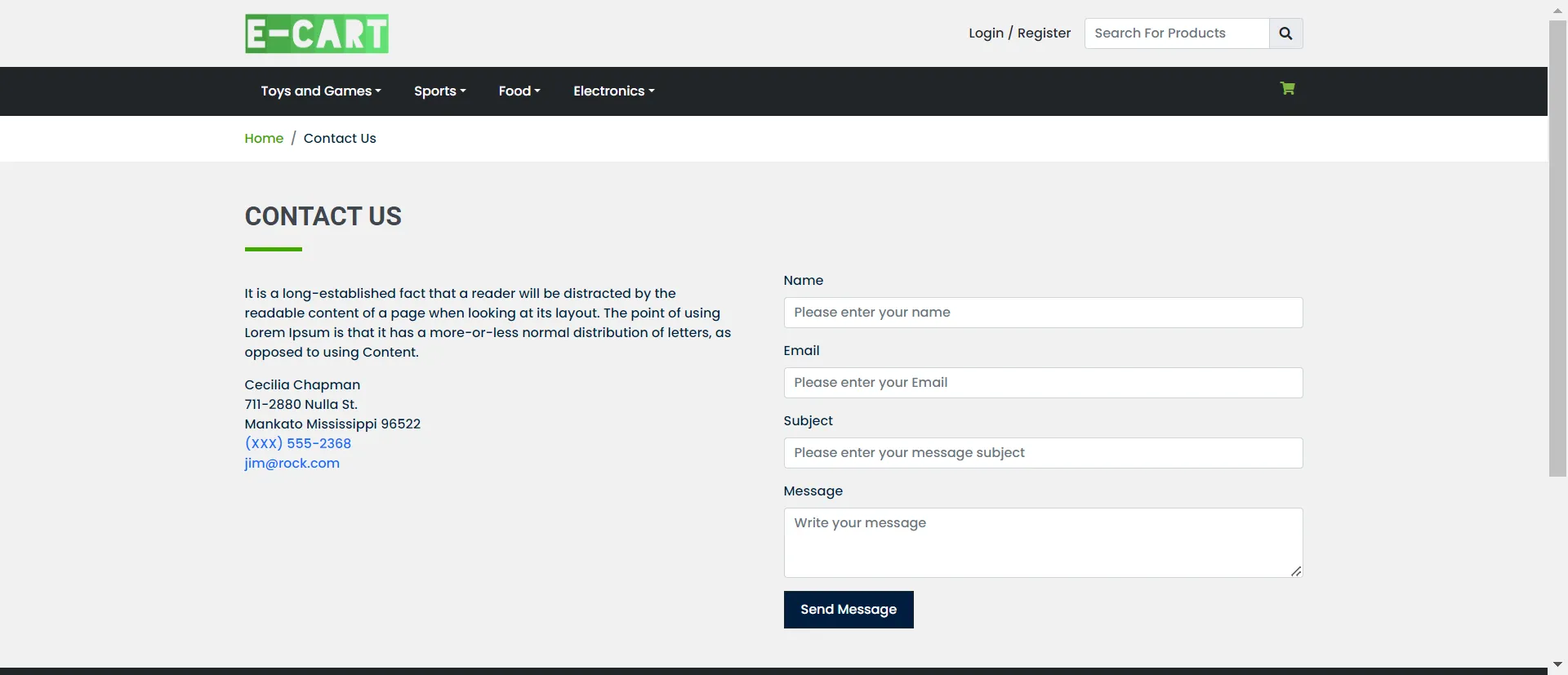
Task: Expand the Toys and Games dropdown
Action: [x=320, y=91]
